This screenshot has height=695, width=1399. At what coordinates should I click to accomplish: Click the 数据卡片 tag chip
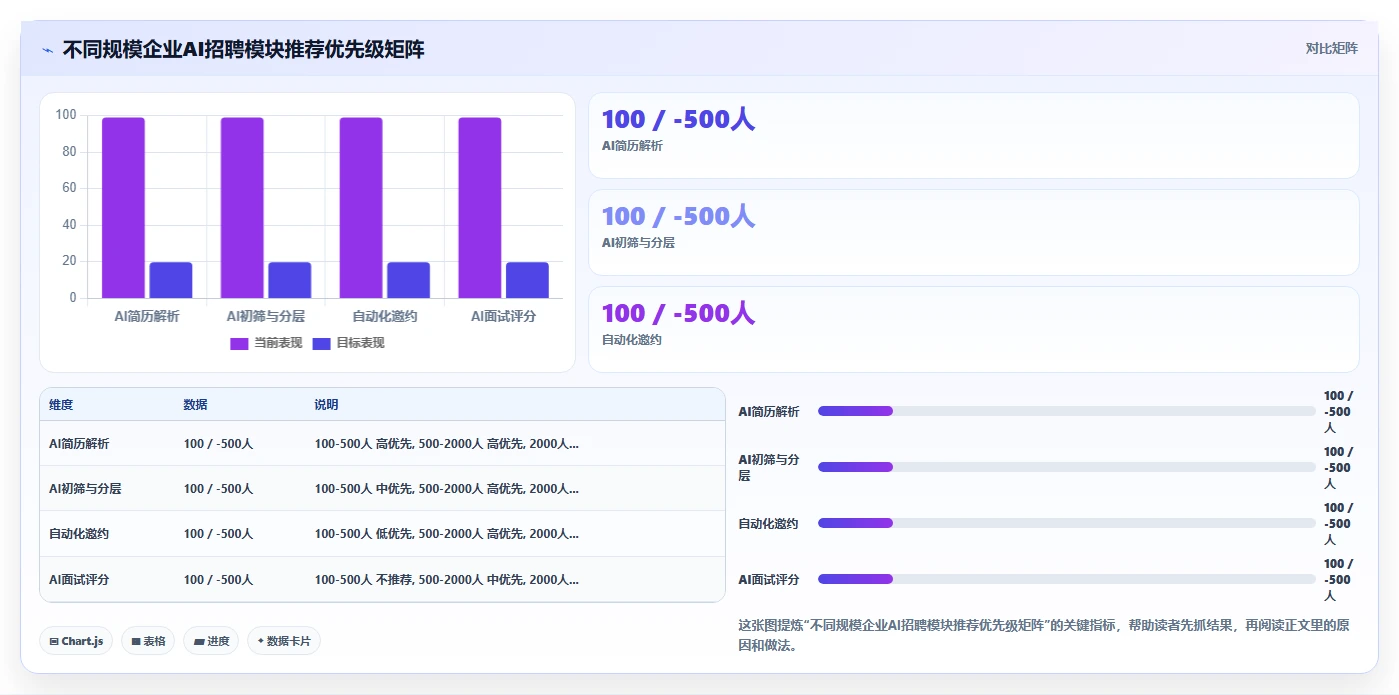tap(284, 641)
